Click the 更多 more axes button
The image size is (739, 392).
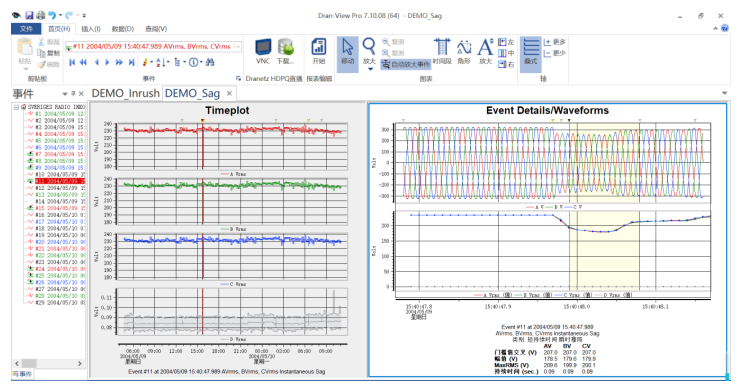coord(554,42)
